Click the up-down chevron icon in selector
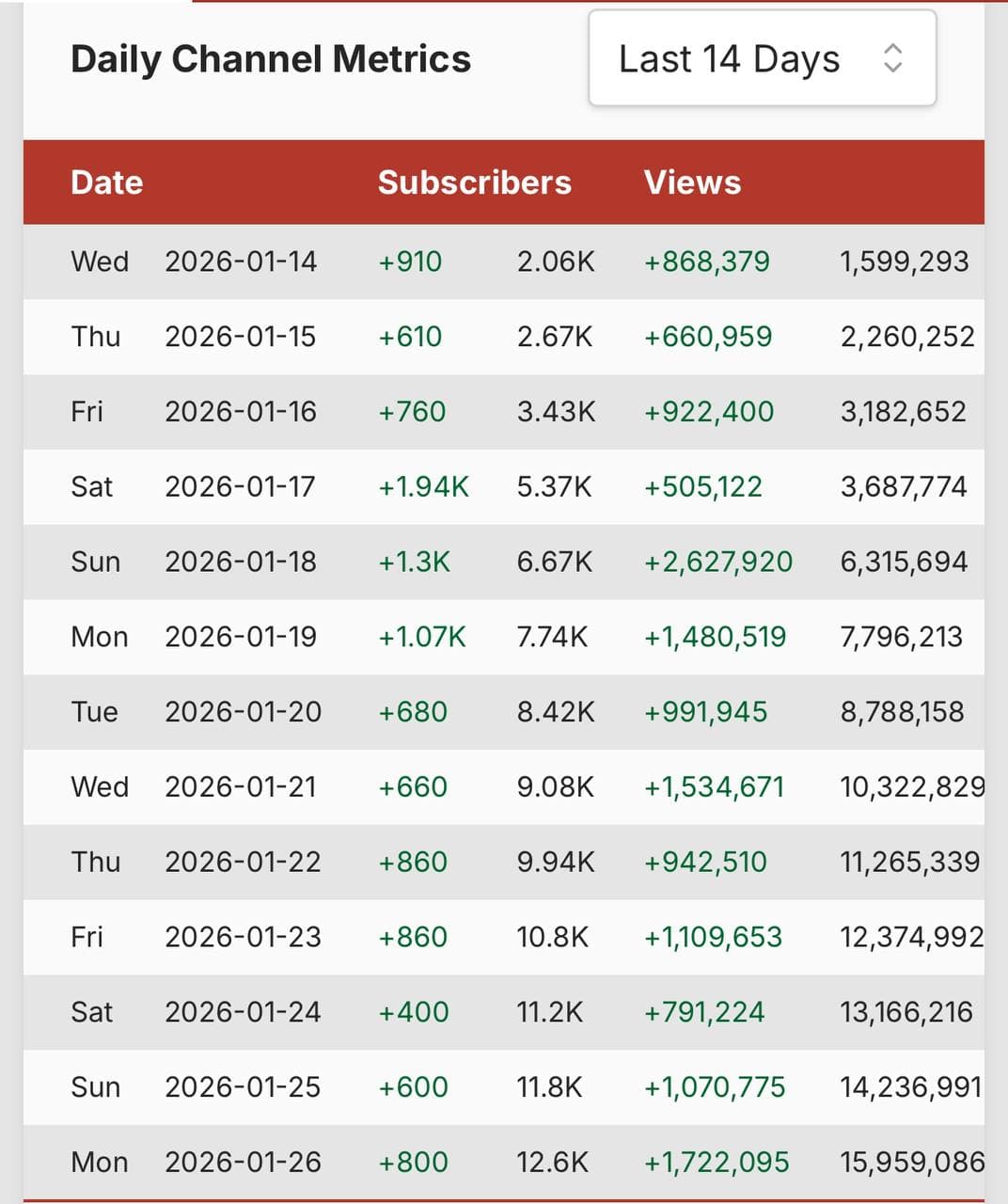 tap(892, 58)
